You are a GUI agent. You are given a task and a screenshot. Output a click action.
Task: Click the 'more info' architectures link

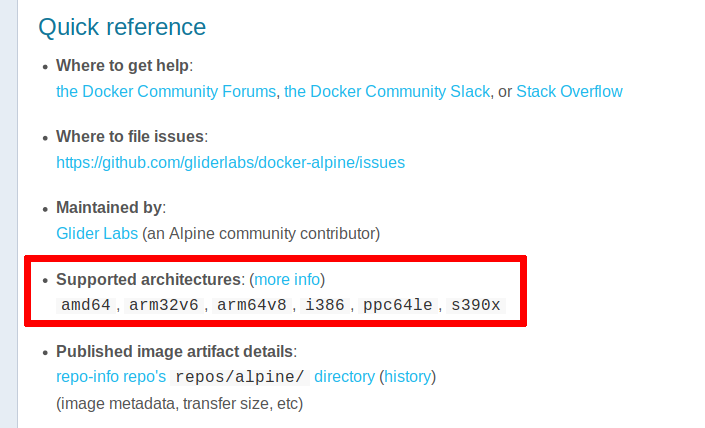coord(287,279)
